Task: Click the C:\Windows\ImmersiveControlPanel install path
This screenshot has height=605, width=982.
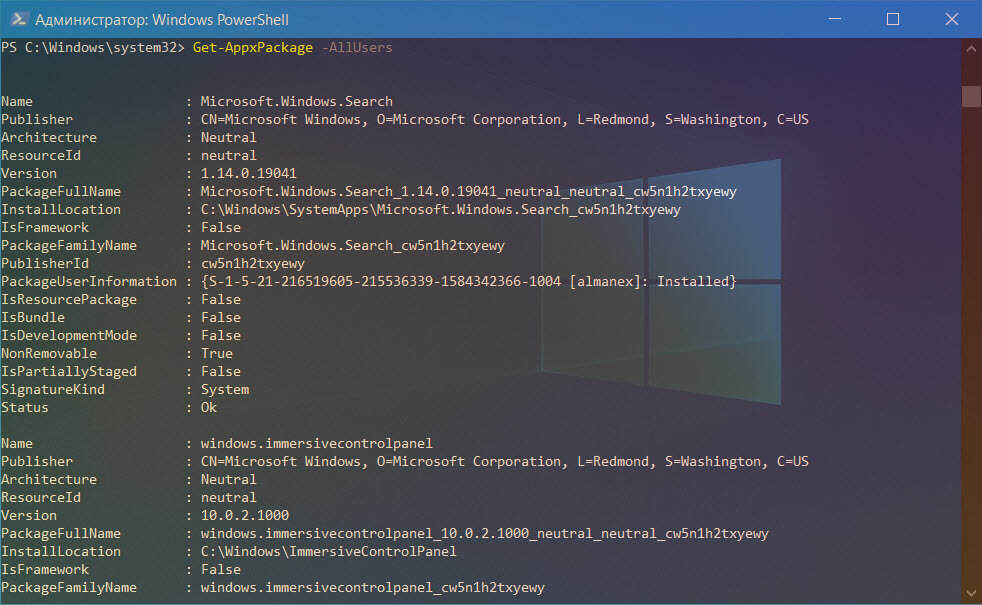Action: 329,552
